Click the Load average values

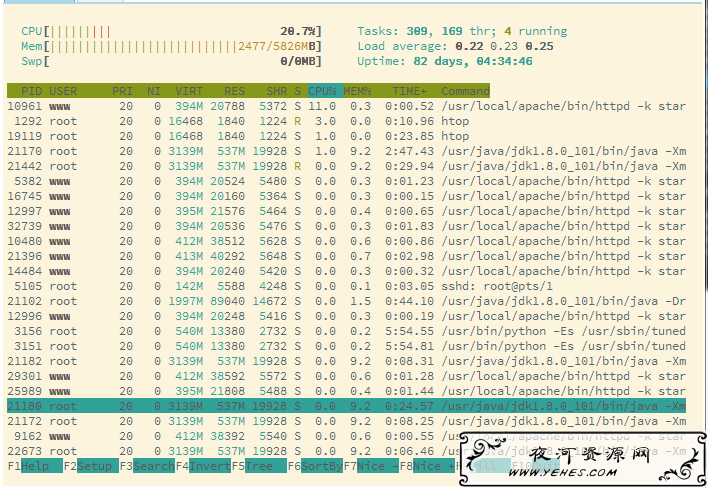point(504,46)
